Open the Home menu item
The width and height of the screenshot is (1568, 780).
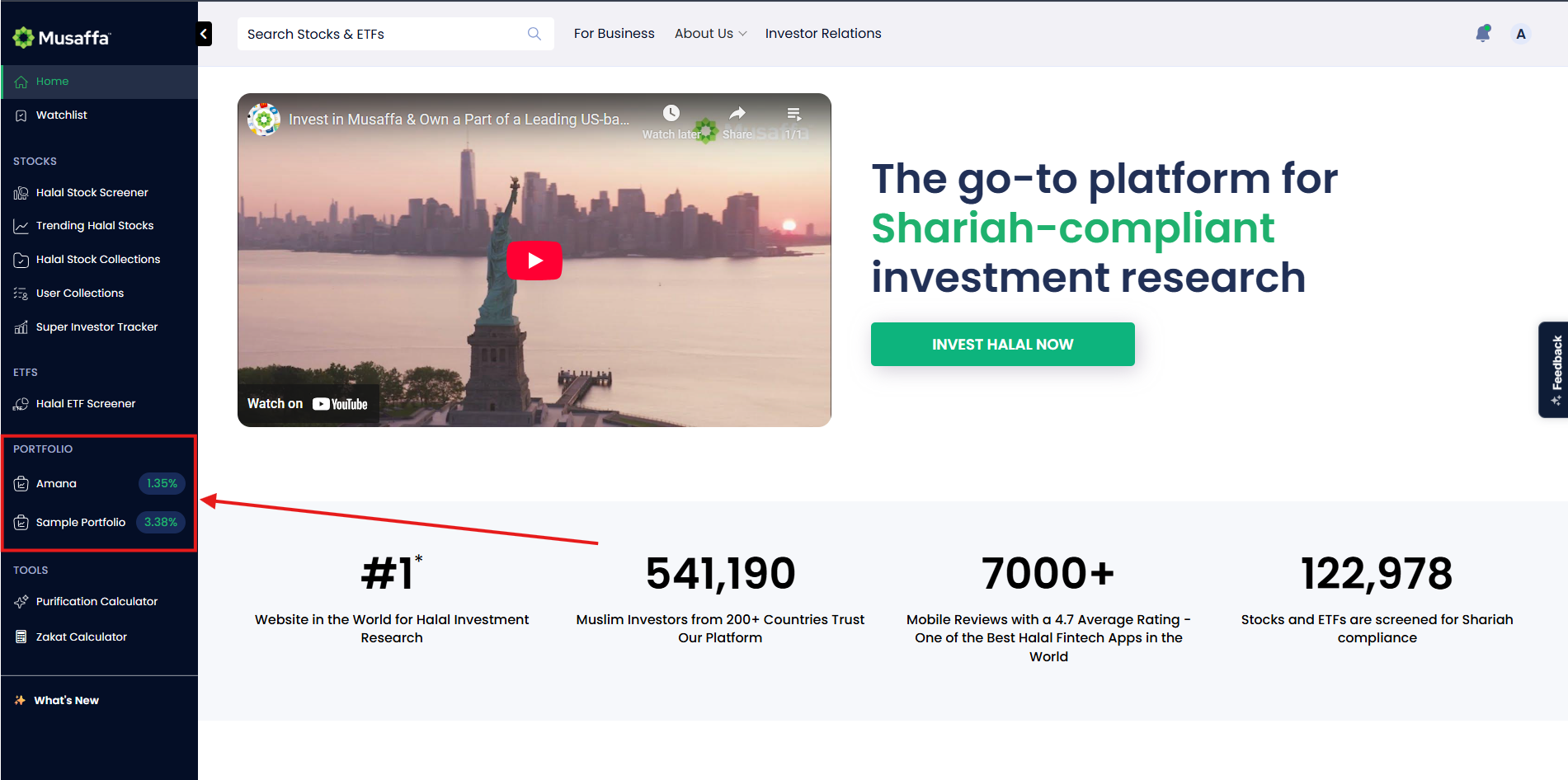99,82
